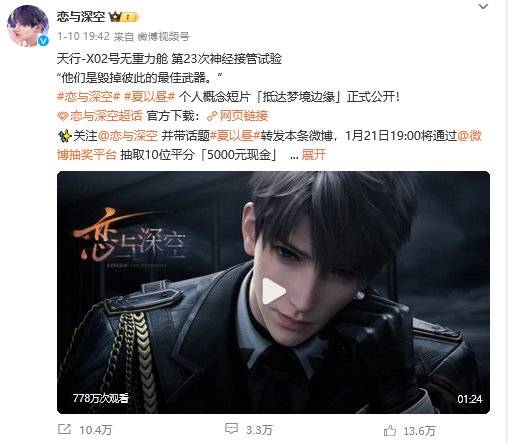Play the concept video
This screenshot has width=508, height=443.
(x=273, y=292)
